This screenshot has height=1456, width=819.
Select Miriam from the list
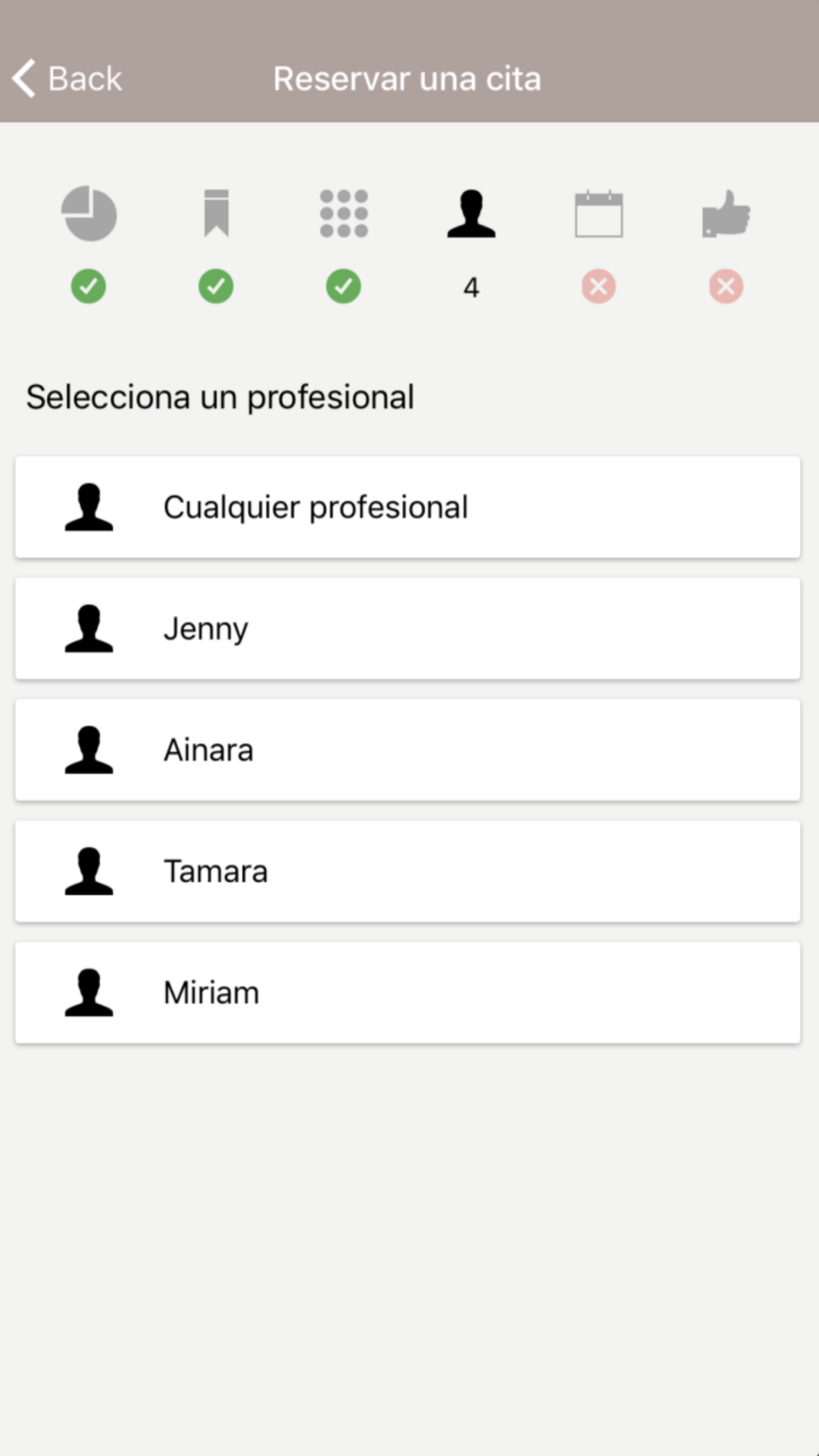408,993
